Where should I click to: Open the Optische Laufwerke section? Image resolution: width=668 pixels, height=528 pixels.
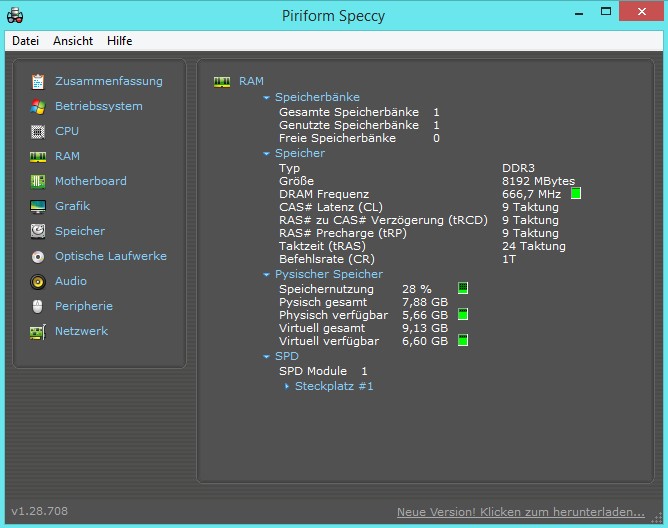click(x=111, y=256)
